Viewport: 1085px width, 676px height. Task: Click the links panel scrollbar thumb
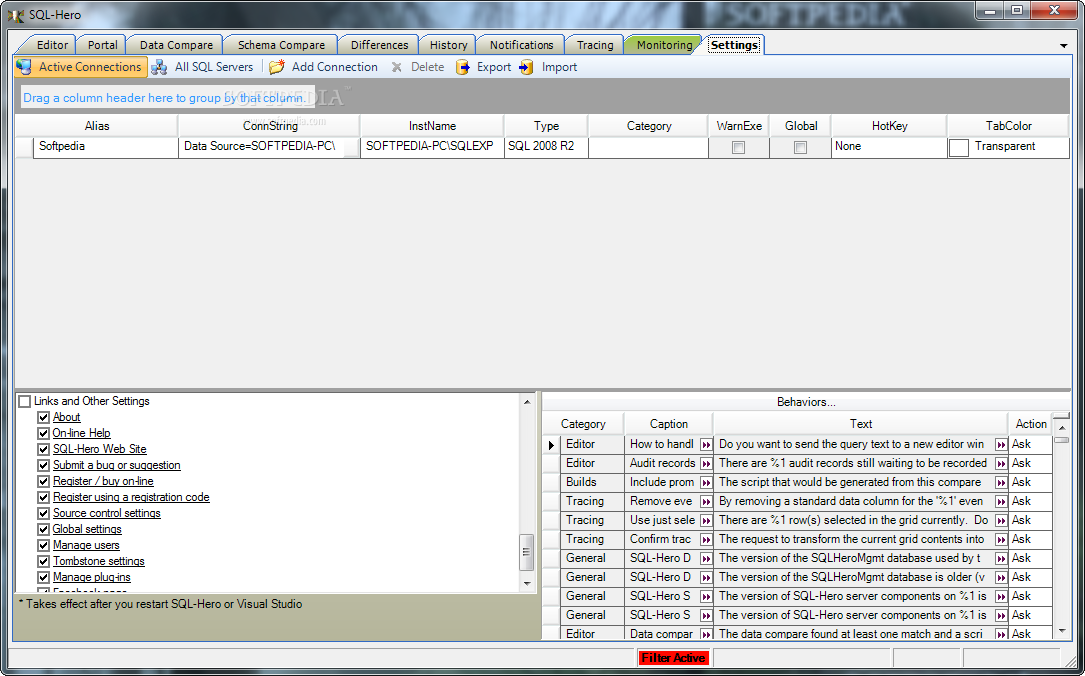click(x=527, y=552)
